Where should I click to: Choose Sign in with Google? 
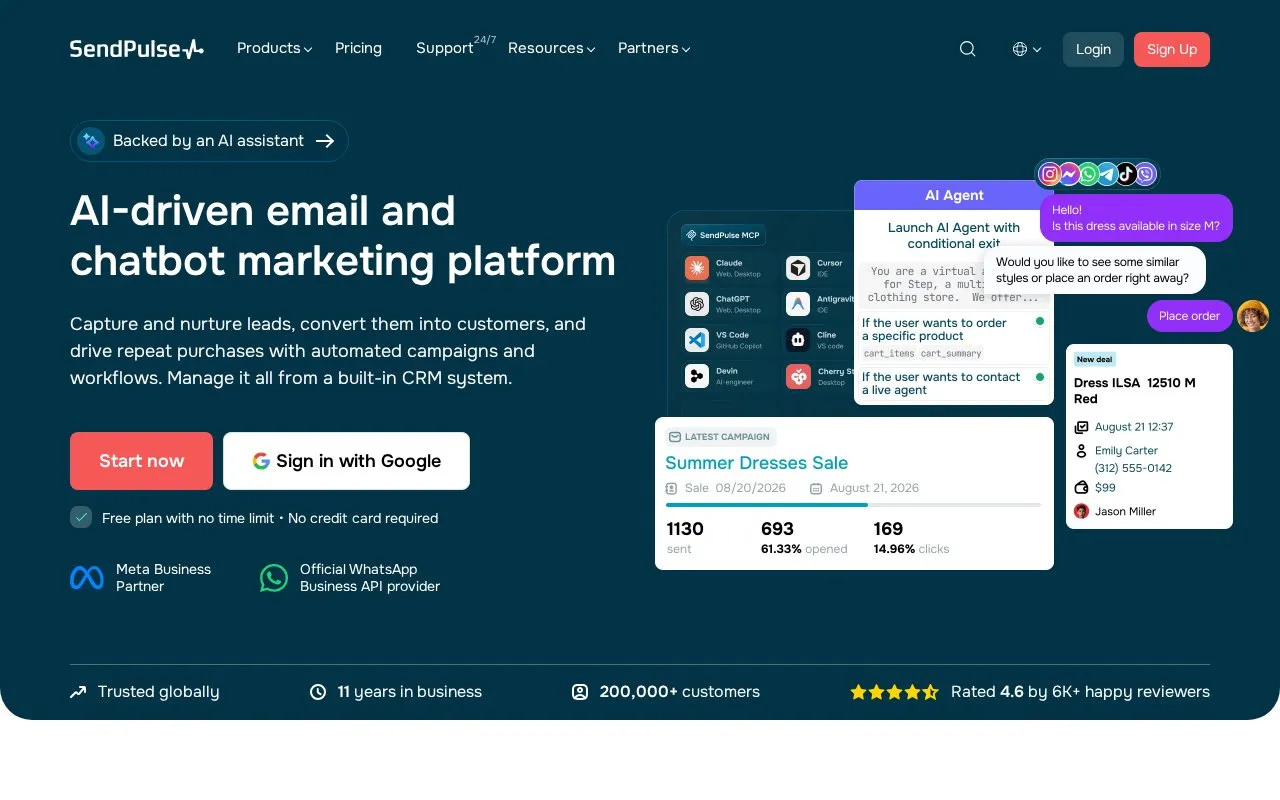click(x=346, y=461)
